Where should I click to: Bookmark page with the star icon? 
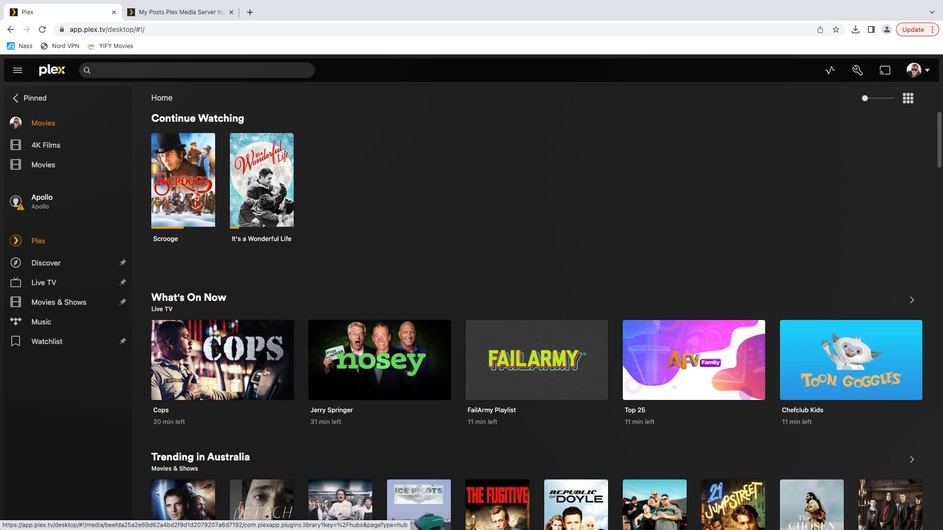click(836, 29)
